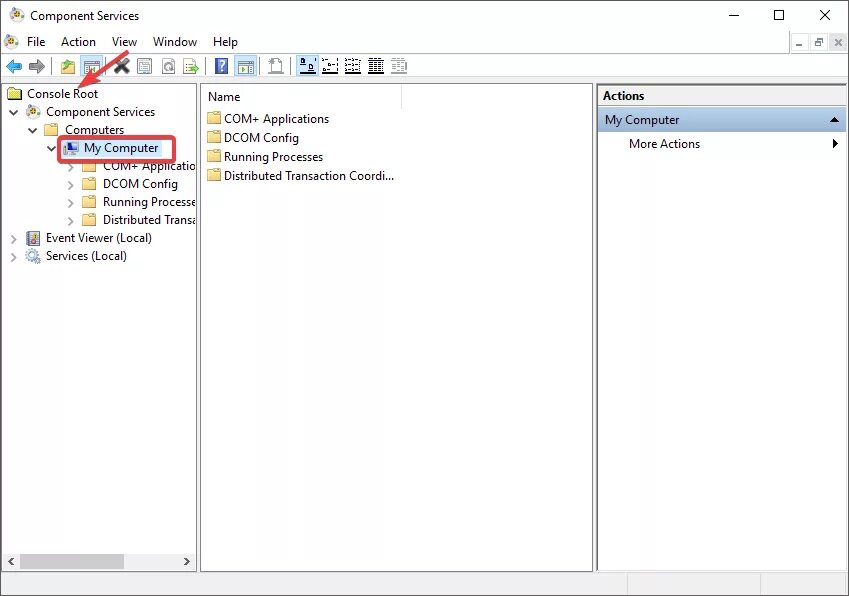The height and width of the screenshot is (596, 849).
Task: Expand DCOM Config in the tree
Action: pos(70,185)
